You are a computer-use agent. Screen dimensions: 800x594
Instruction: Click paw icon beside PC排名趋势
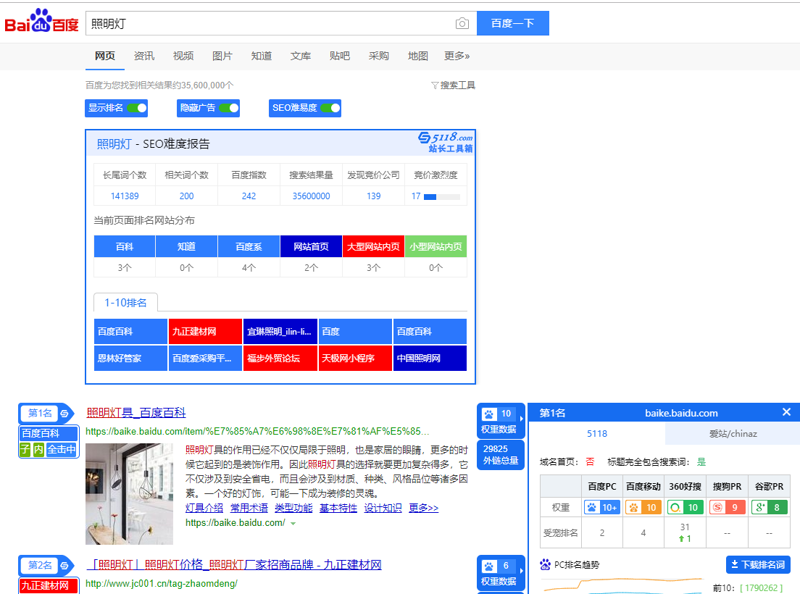[x=545, y=564]
